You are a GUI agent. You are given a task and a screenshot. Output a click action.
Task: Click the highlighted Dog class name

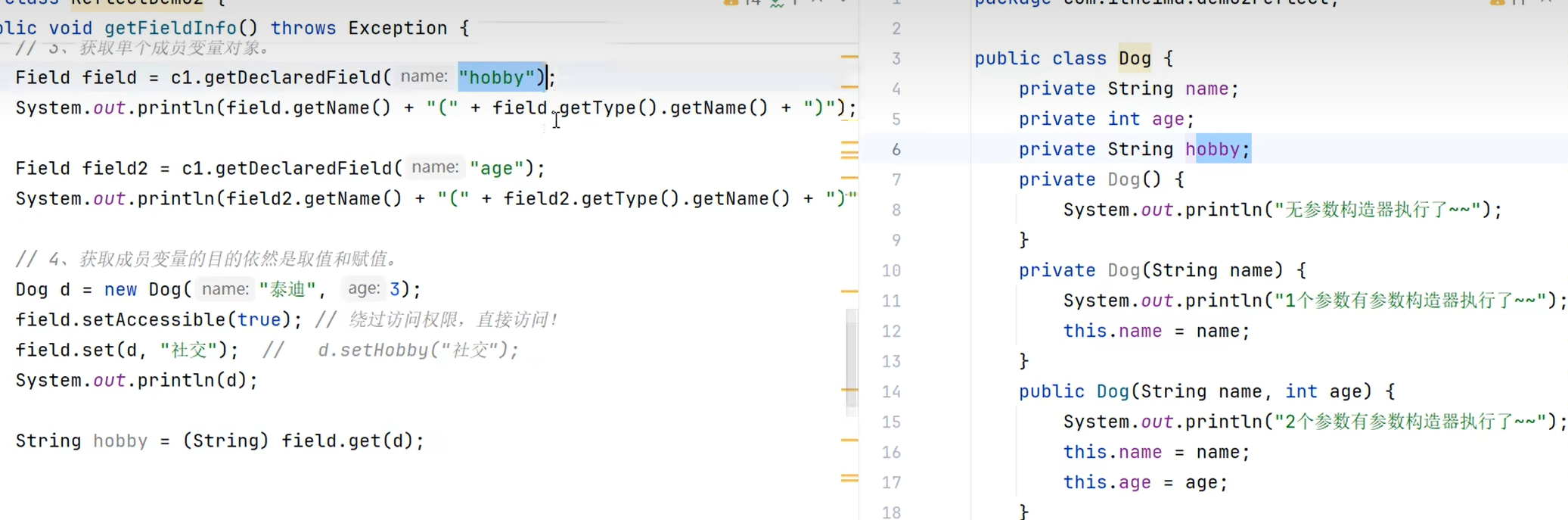click(1135, 58)
